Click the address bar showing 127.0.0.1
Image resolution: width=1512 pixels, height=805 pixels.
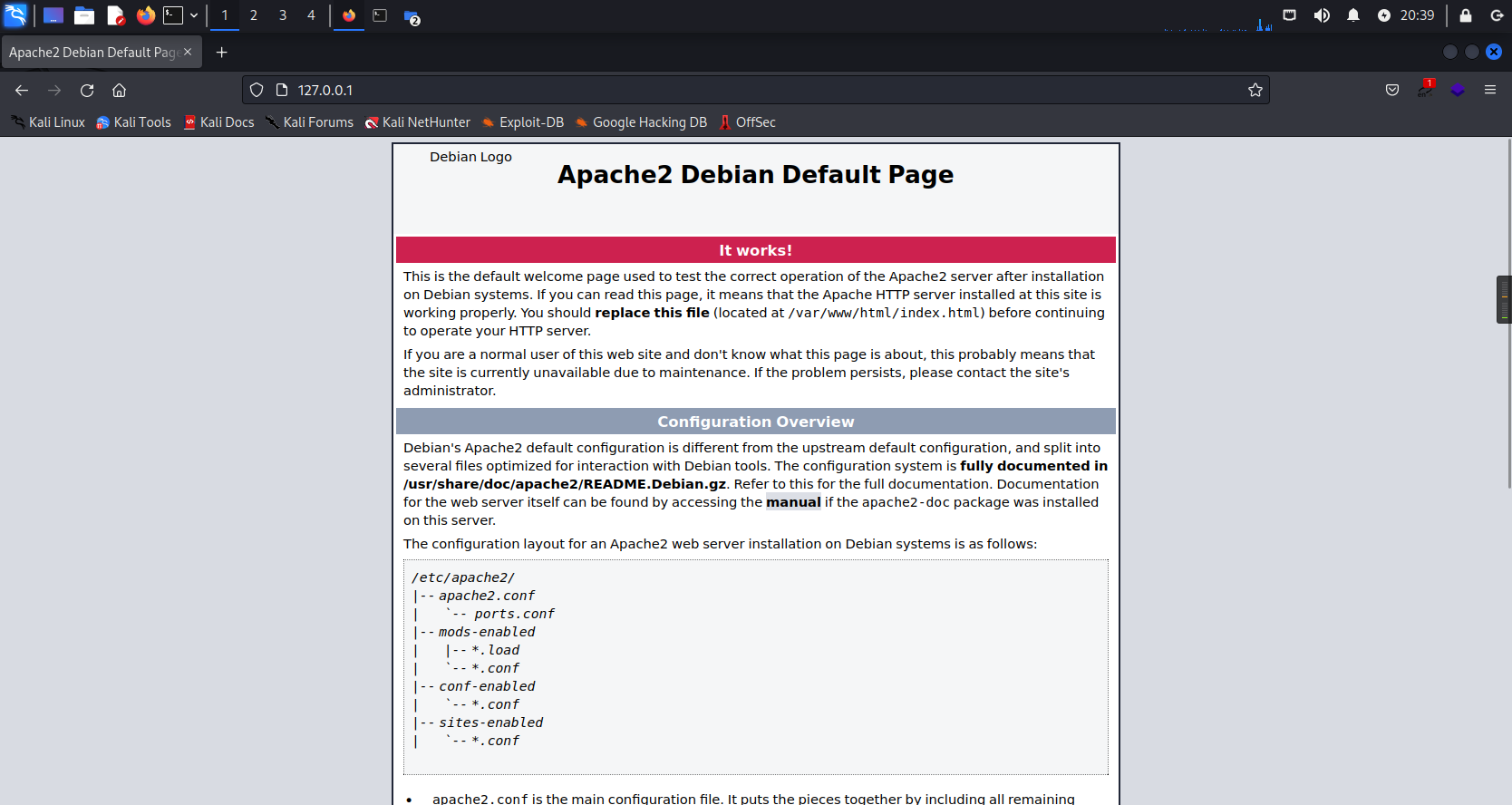coord(755,90)
